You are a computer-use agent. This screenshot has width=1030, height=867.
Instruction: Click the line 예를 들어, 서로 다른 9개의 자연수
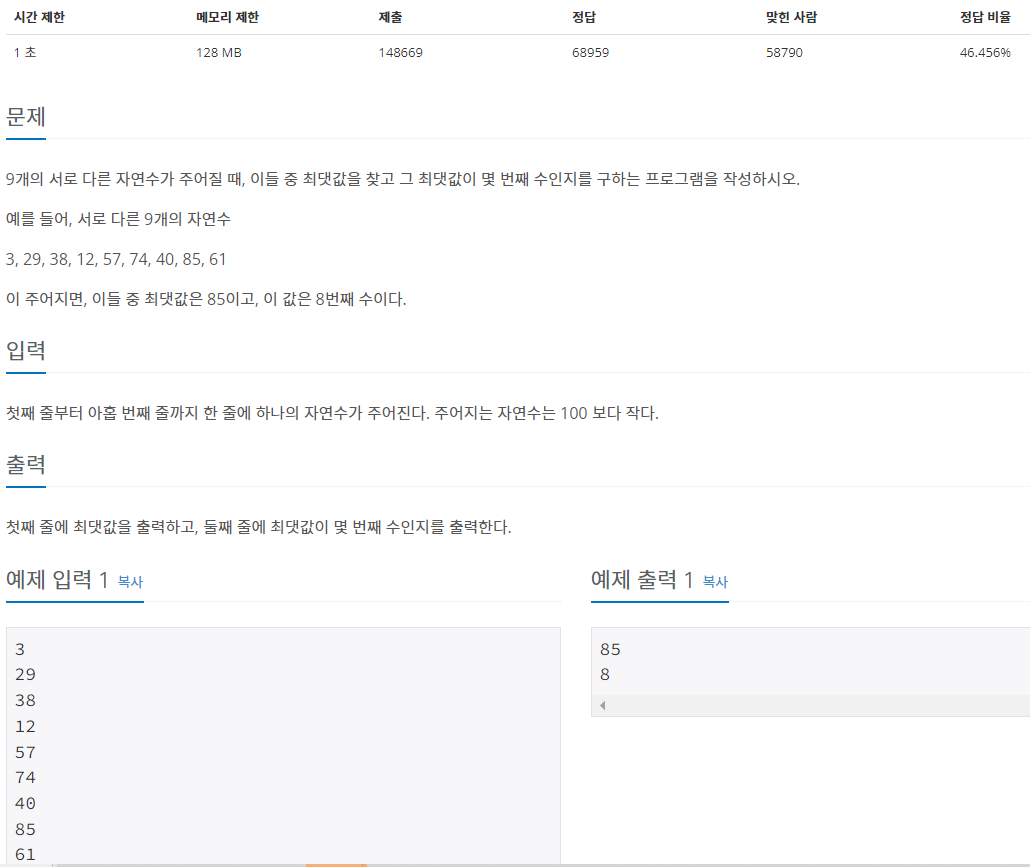[x=118, y=219]
